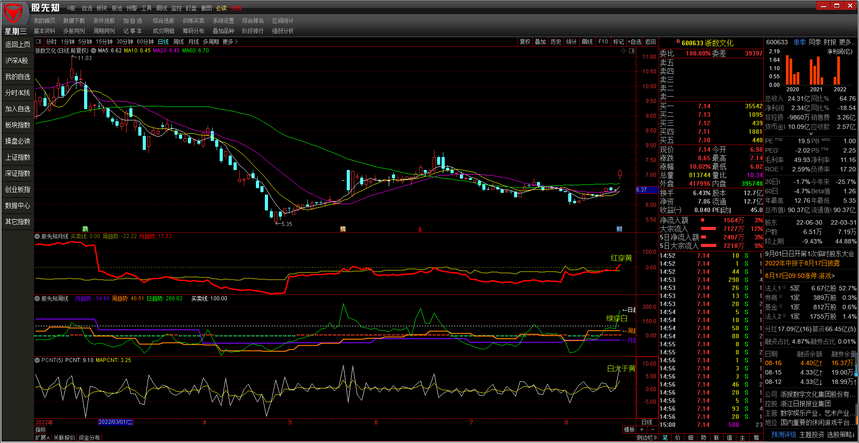Viewport: 859px width, 443px height.
Task: Switch to 分时/K线 sidebar view
Action: pos(18,93)
